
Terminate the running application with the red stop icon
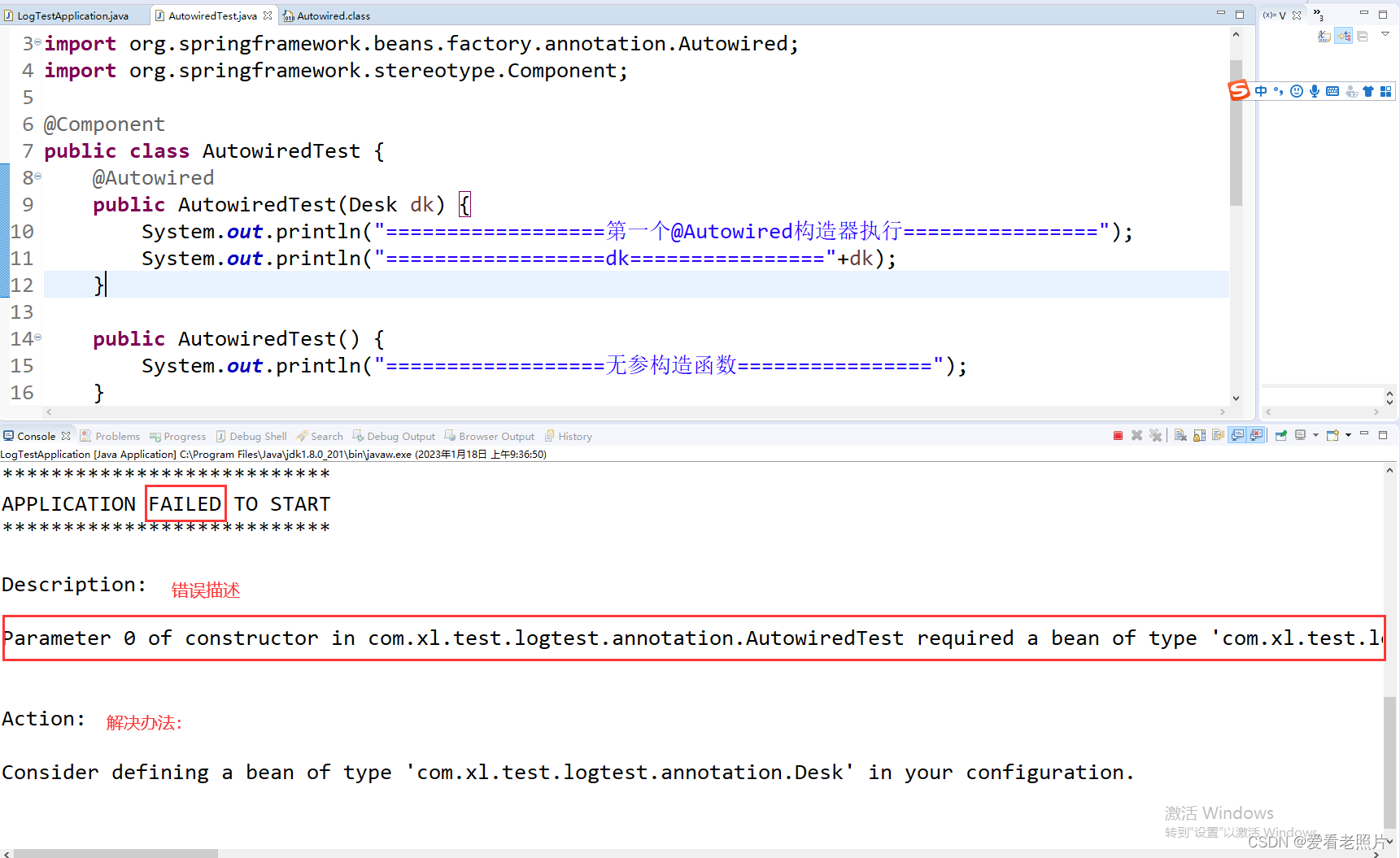(x=1118, y=436)
